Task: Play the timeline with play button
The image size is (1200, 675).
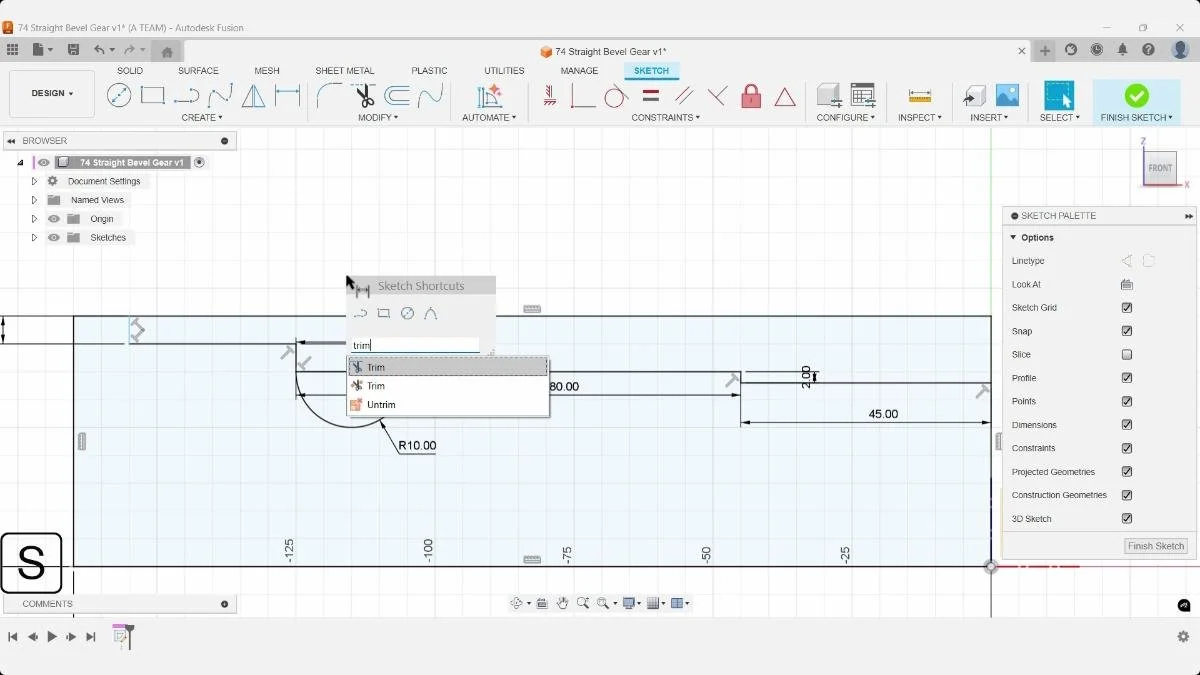Action: [52, 637]
